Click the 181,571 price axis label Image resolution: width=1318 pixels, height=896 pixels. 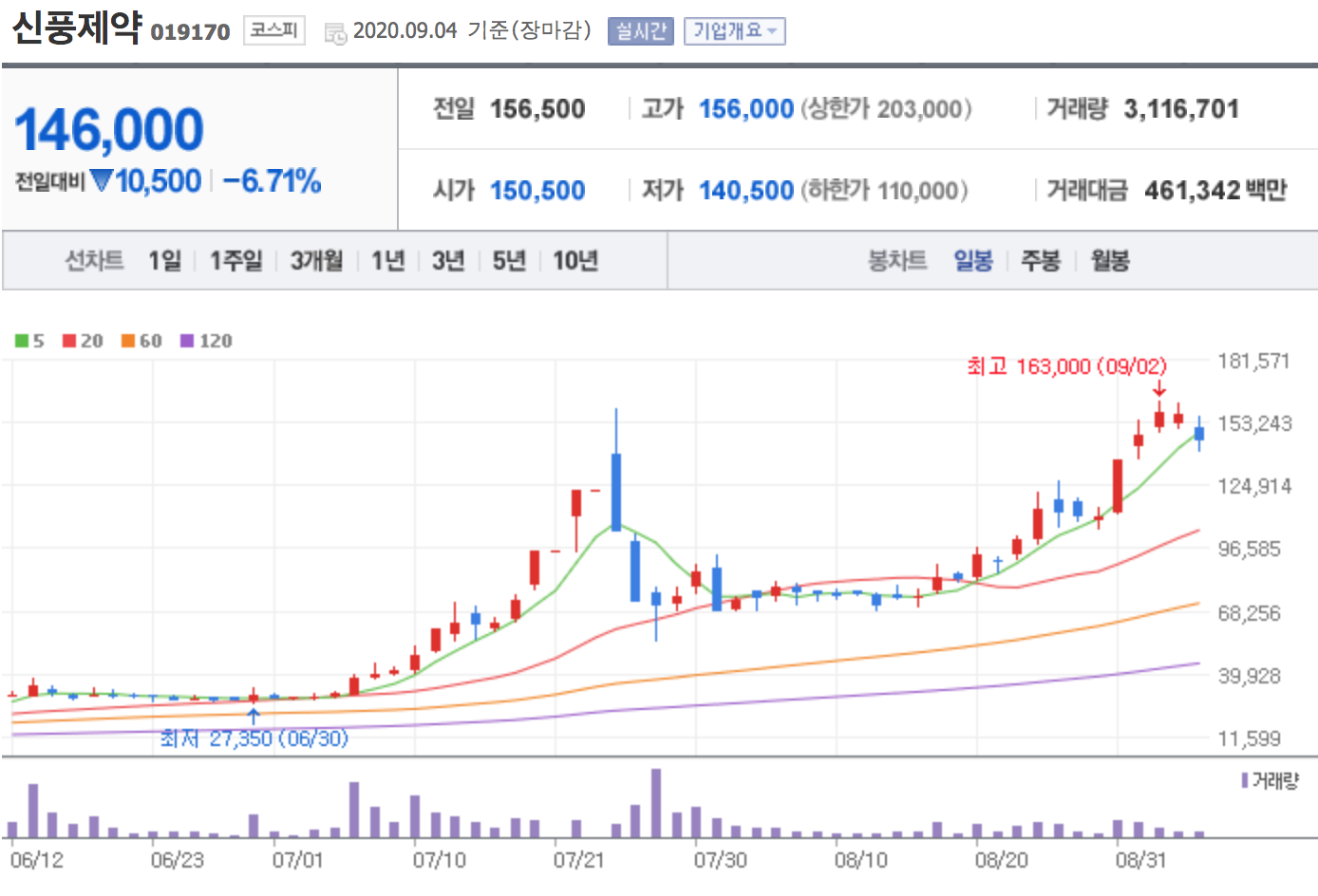(1253, 361)
